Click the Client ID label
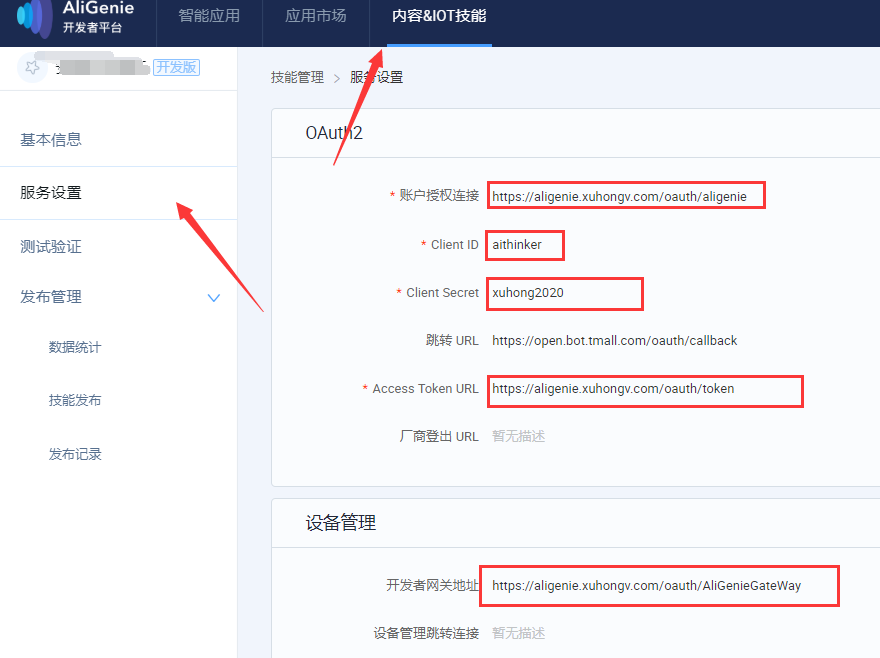 [455, 245]
